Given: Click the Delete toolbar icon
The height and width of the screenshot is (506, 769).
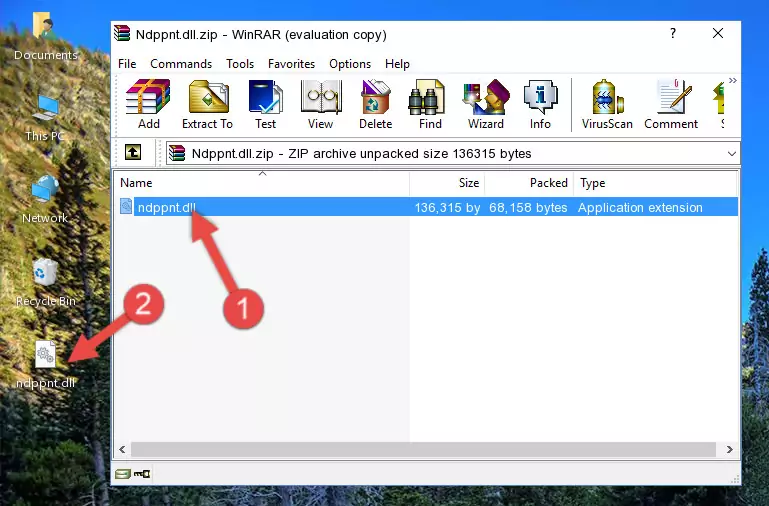Looking at the screenshot, I should pyautogui.click(x=376, y=104).
